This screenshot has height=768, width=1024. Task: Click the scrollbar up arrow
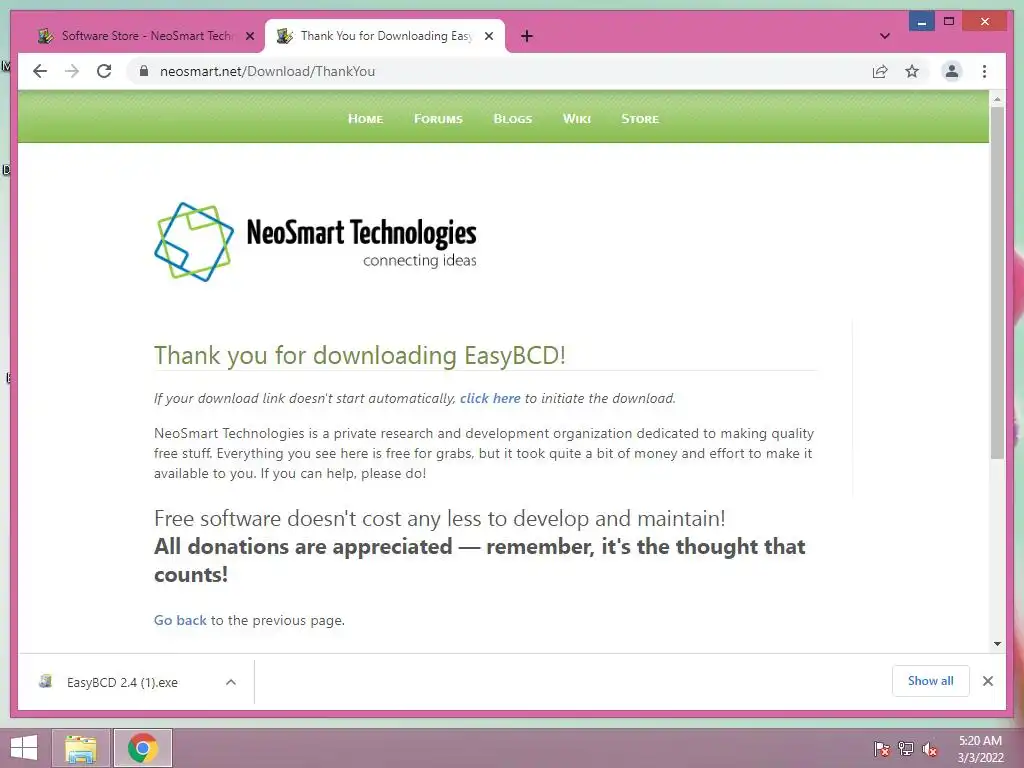coord(997,99)
